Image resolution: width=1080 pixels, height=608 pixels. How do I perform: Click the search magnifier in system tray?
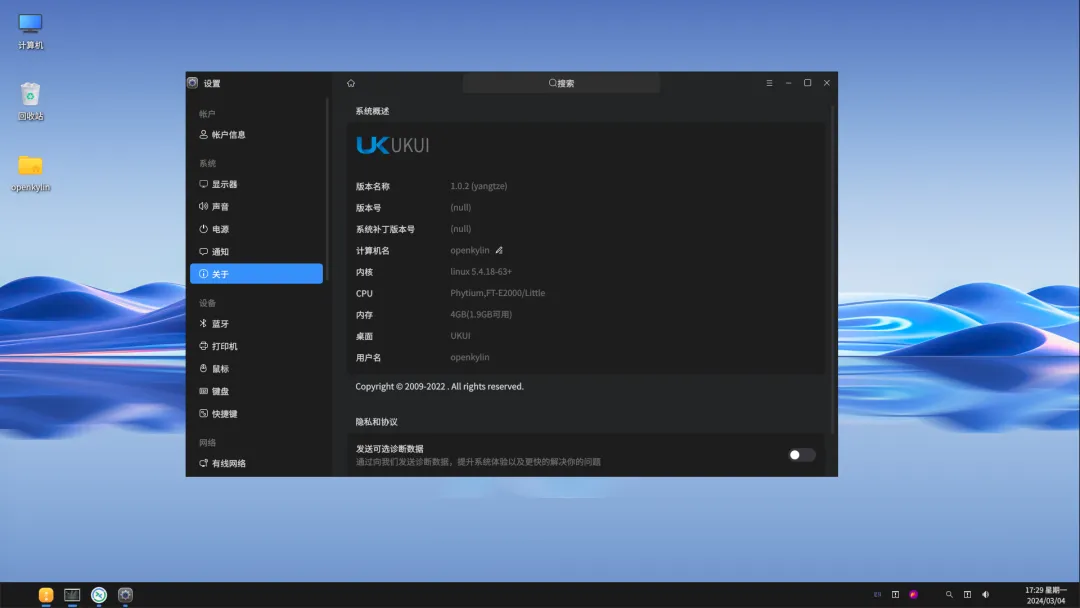[x=949, y=595]
